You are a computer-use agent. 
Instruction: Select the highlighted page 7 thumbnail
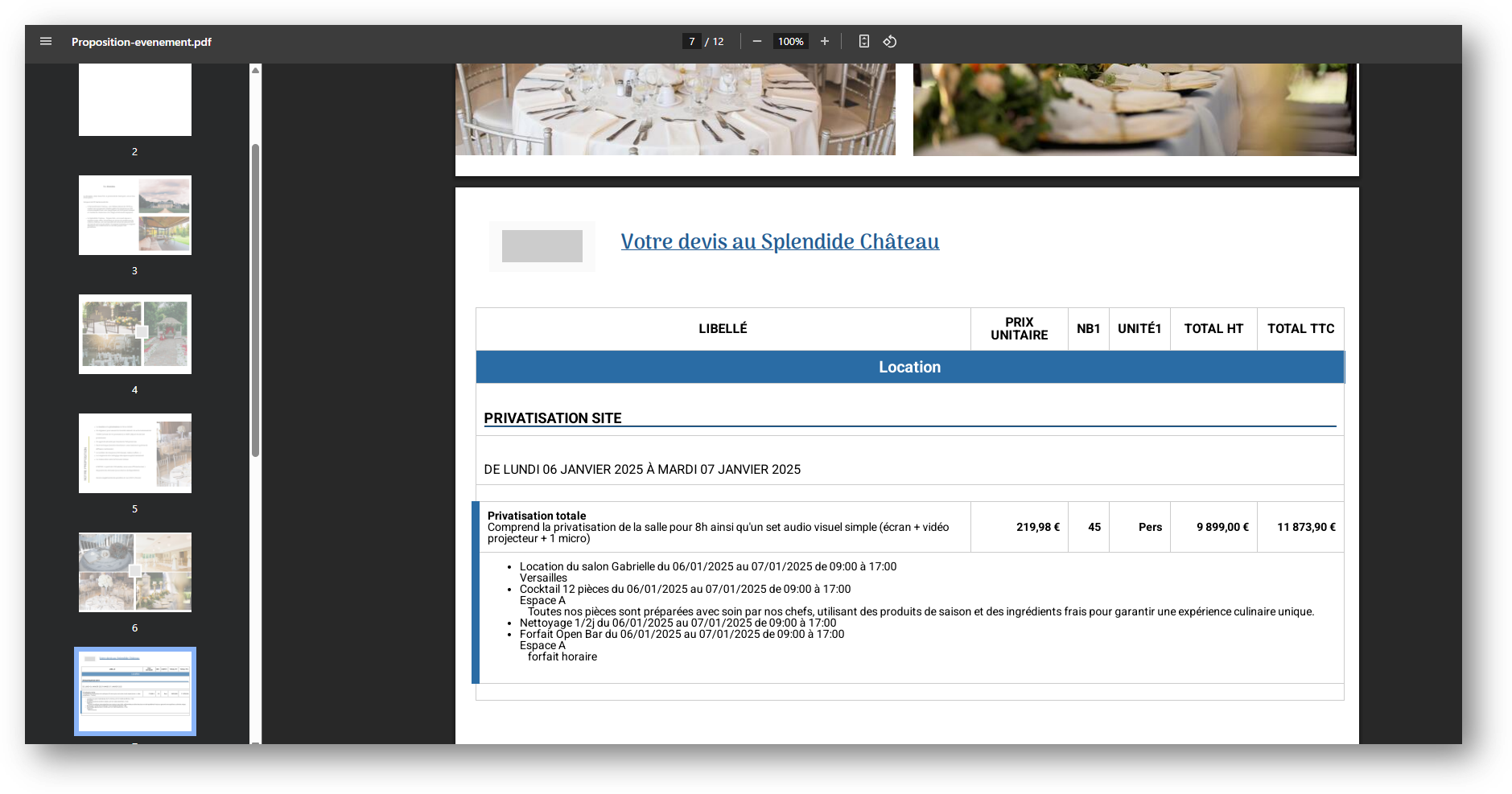[x=135, y=691]
